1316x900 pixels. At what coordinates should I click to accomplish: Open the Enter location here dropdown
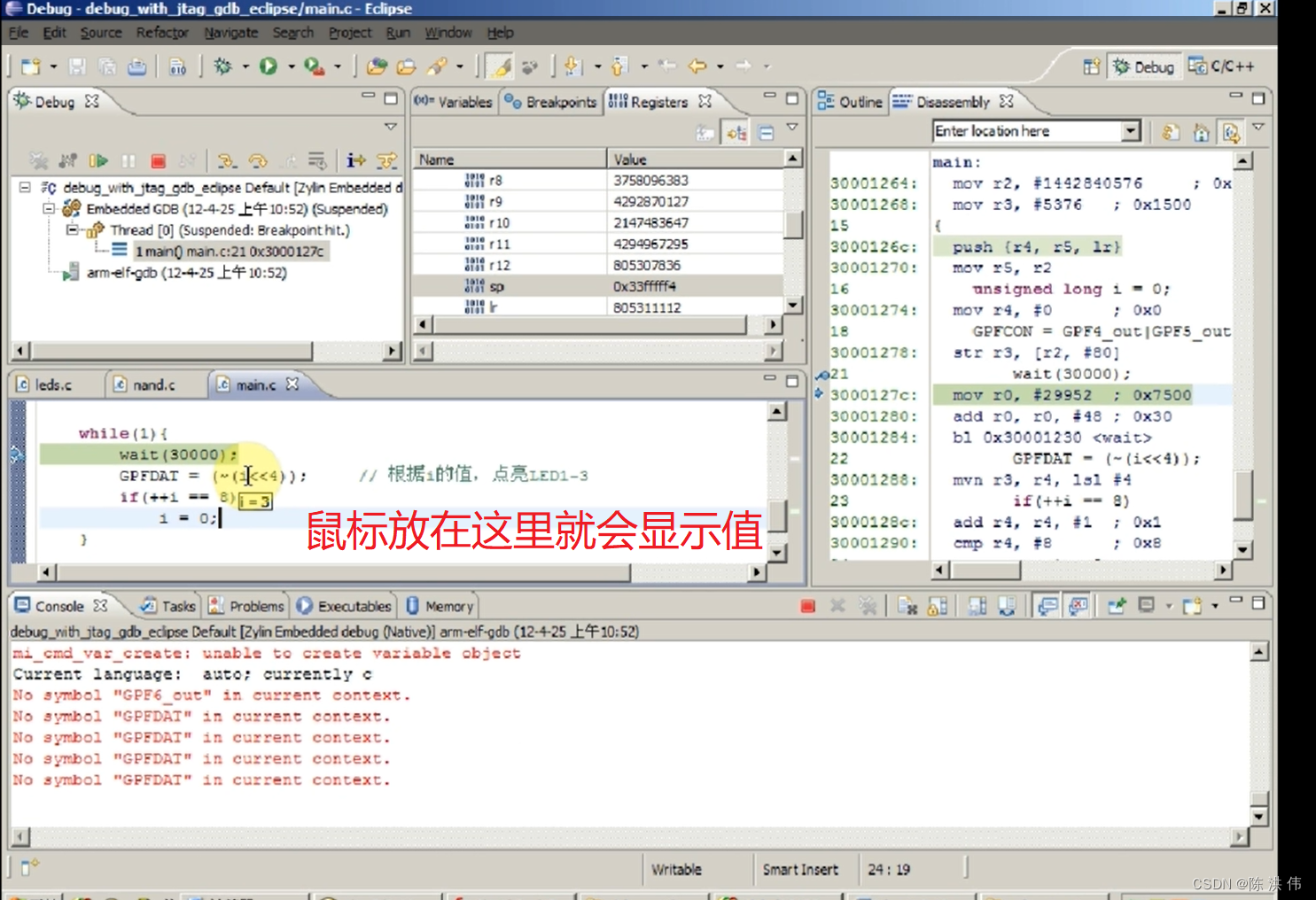tap(1130, 131)
